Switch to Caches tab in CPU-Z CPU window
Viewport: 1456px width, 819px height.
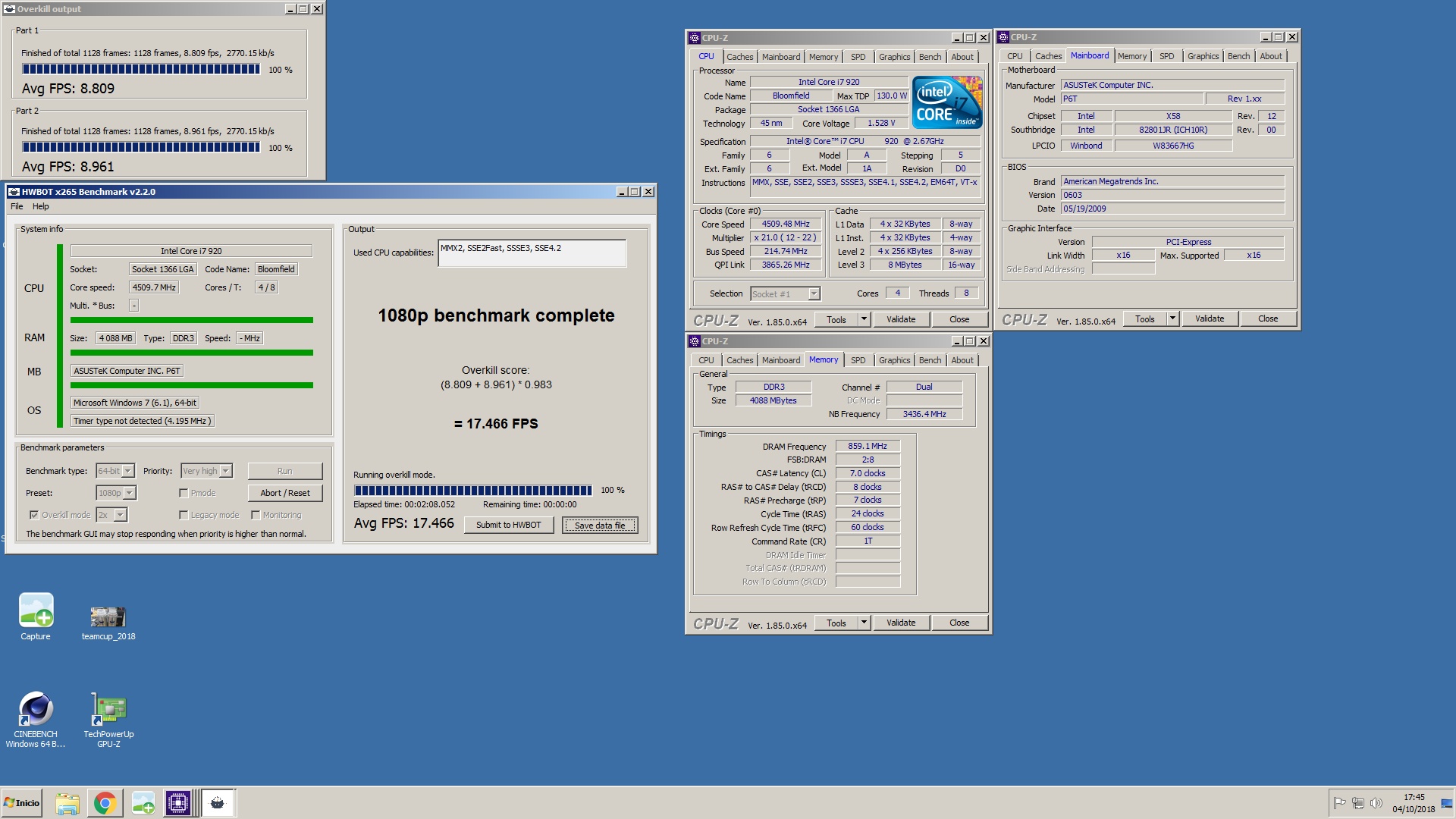[x=739, y=57]
